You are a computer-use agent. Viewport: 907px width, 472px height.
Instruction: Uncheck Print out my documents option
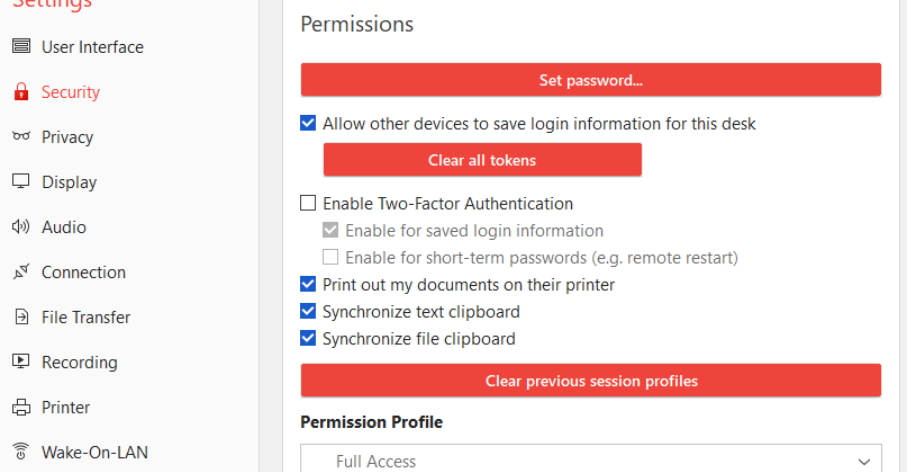pos(308,285)
